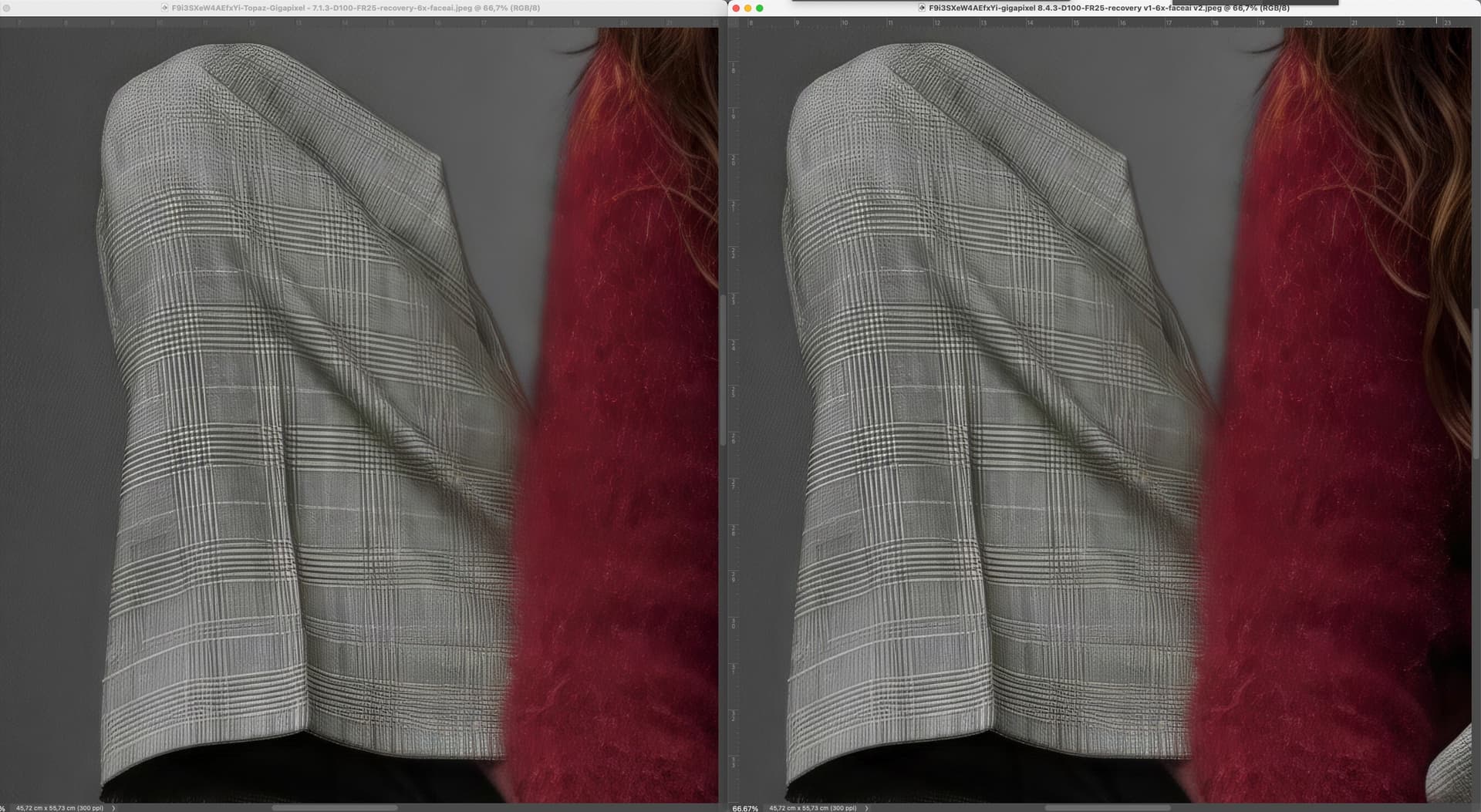Click the right window's vertical ruler

coord(733,386)
